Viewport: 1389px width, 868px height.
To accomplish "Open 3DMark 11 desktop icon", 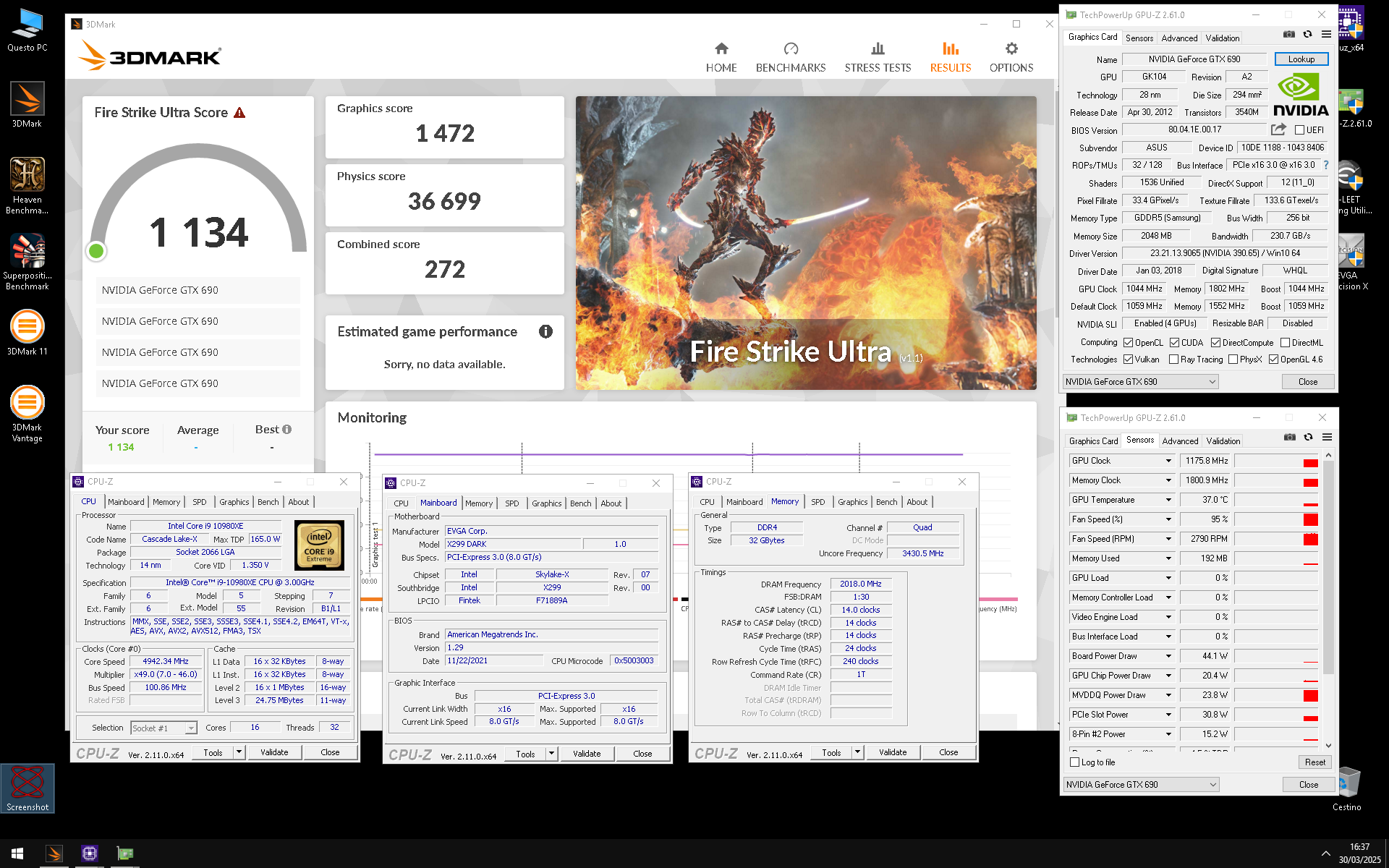I will coord(27,333).
